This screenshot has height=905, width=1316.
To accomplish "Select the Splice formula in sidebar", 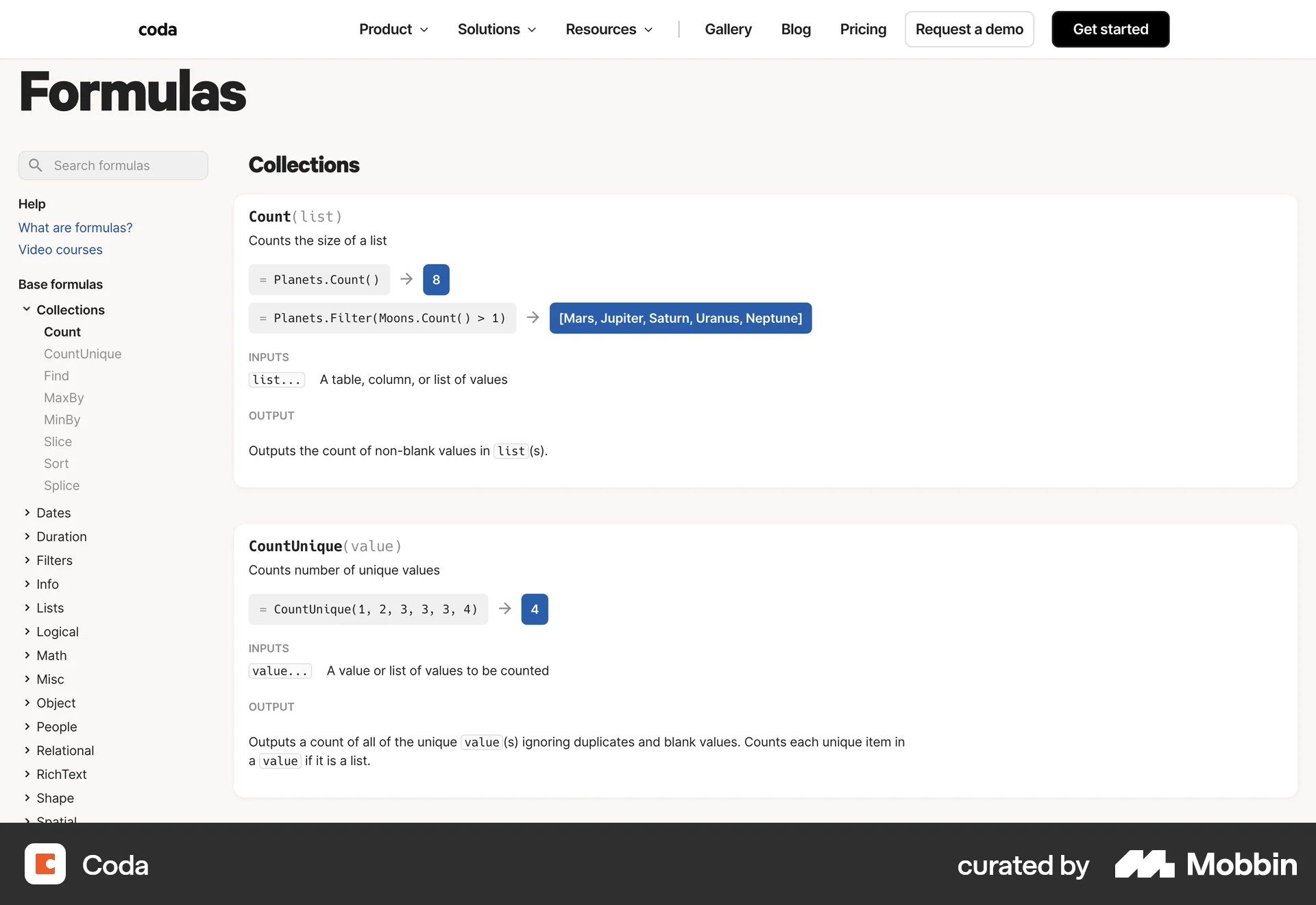I will [x=61, y=485].
